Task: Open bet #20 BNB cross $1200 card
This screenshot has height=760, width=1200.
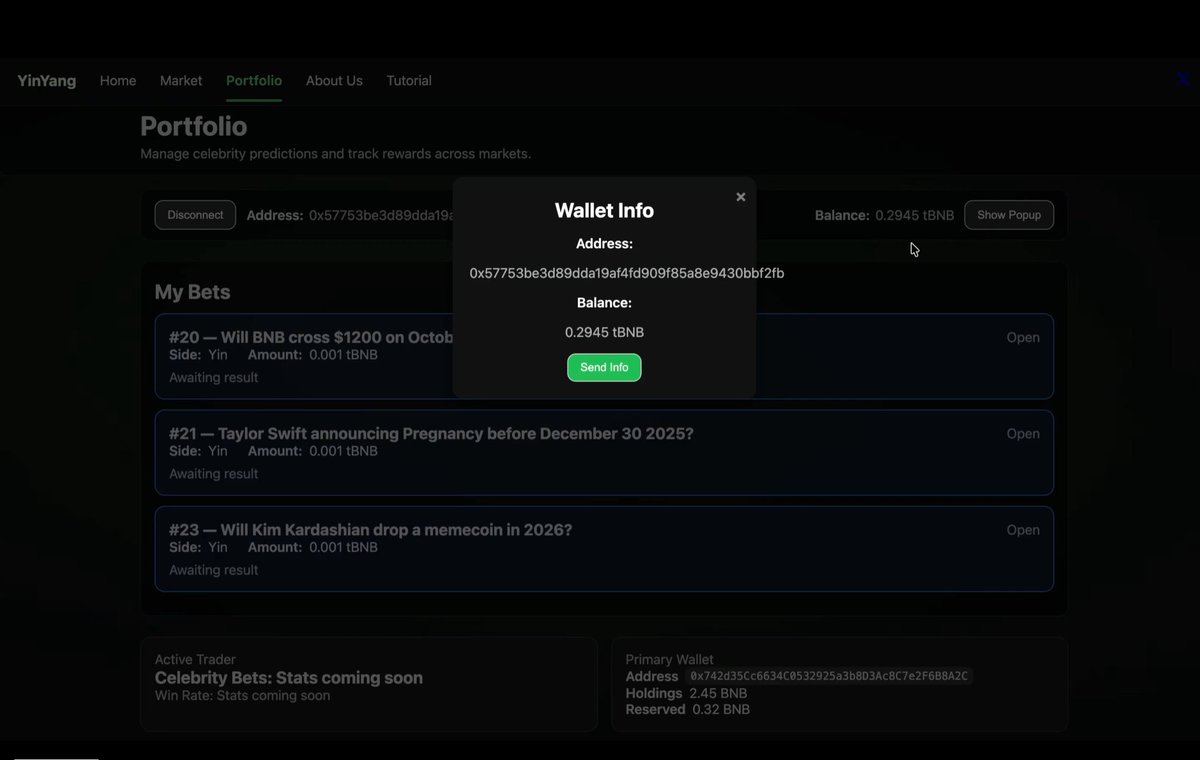Action: [x=604, y=357]
